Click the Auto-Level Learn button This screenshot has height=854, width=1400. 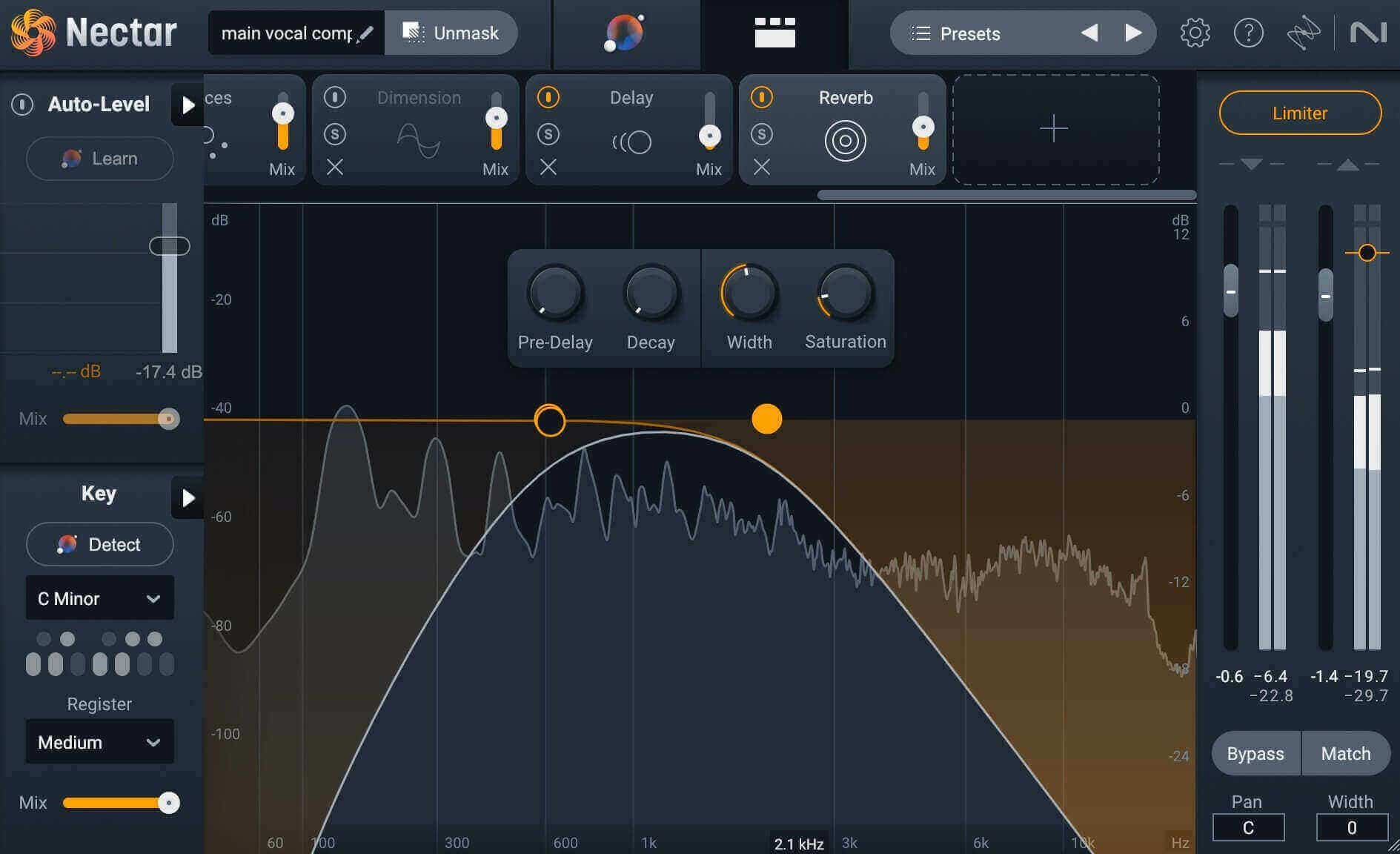[x=99, y=158]
